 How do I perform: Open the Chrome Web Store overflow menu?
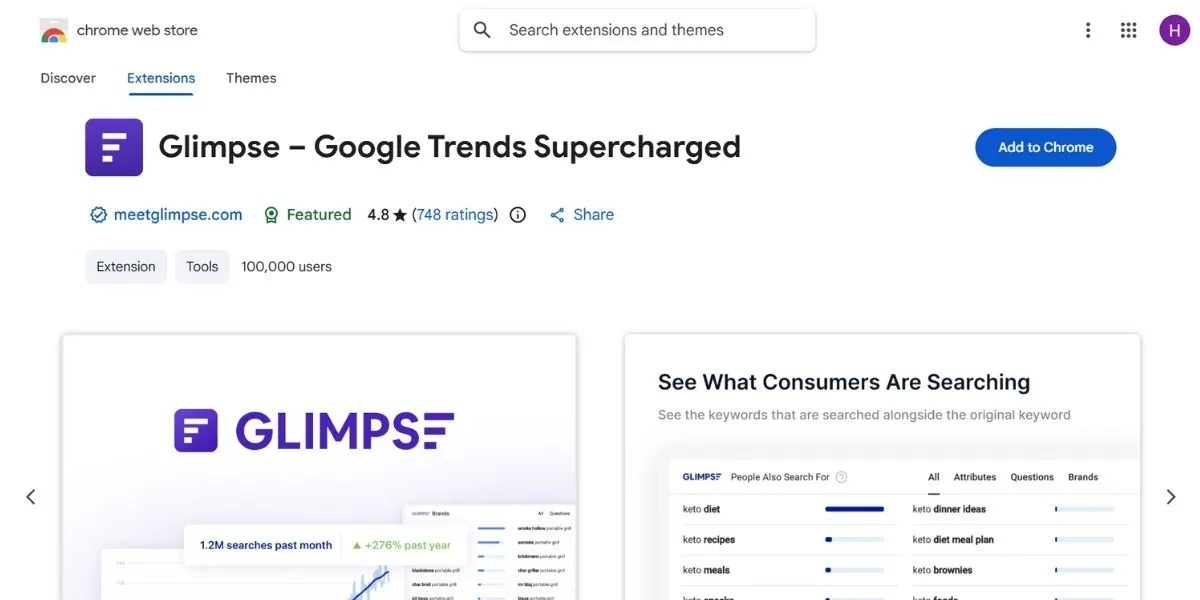pos(1088,29)
